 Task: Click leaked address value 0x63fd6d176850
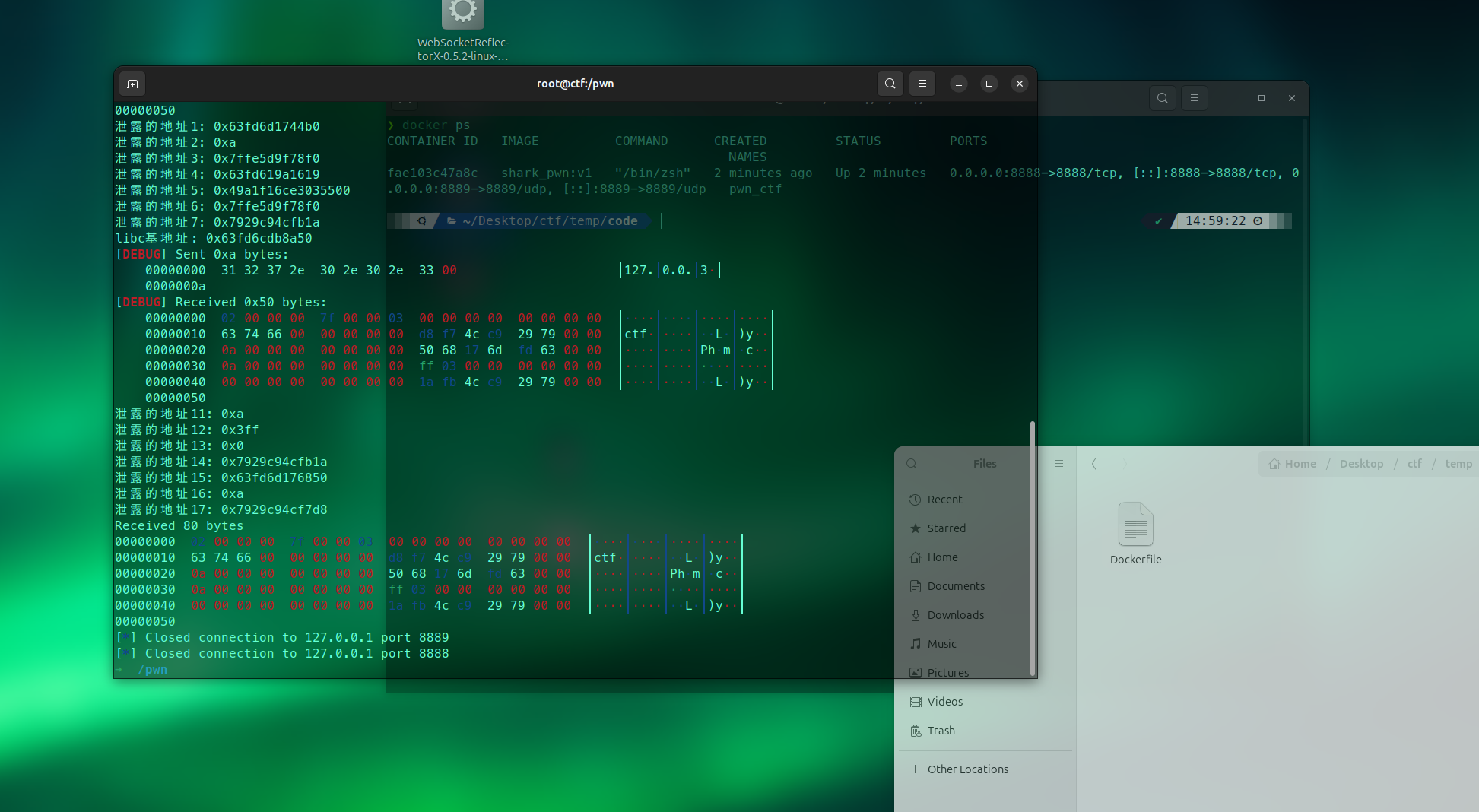tap(275, 478)
